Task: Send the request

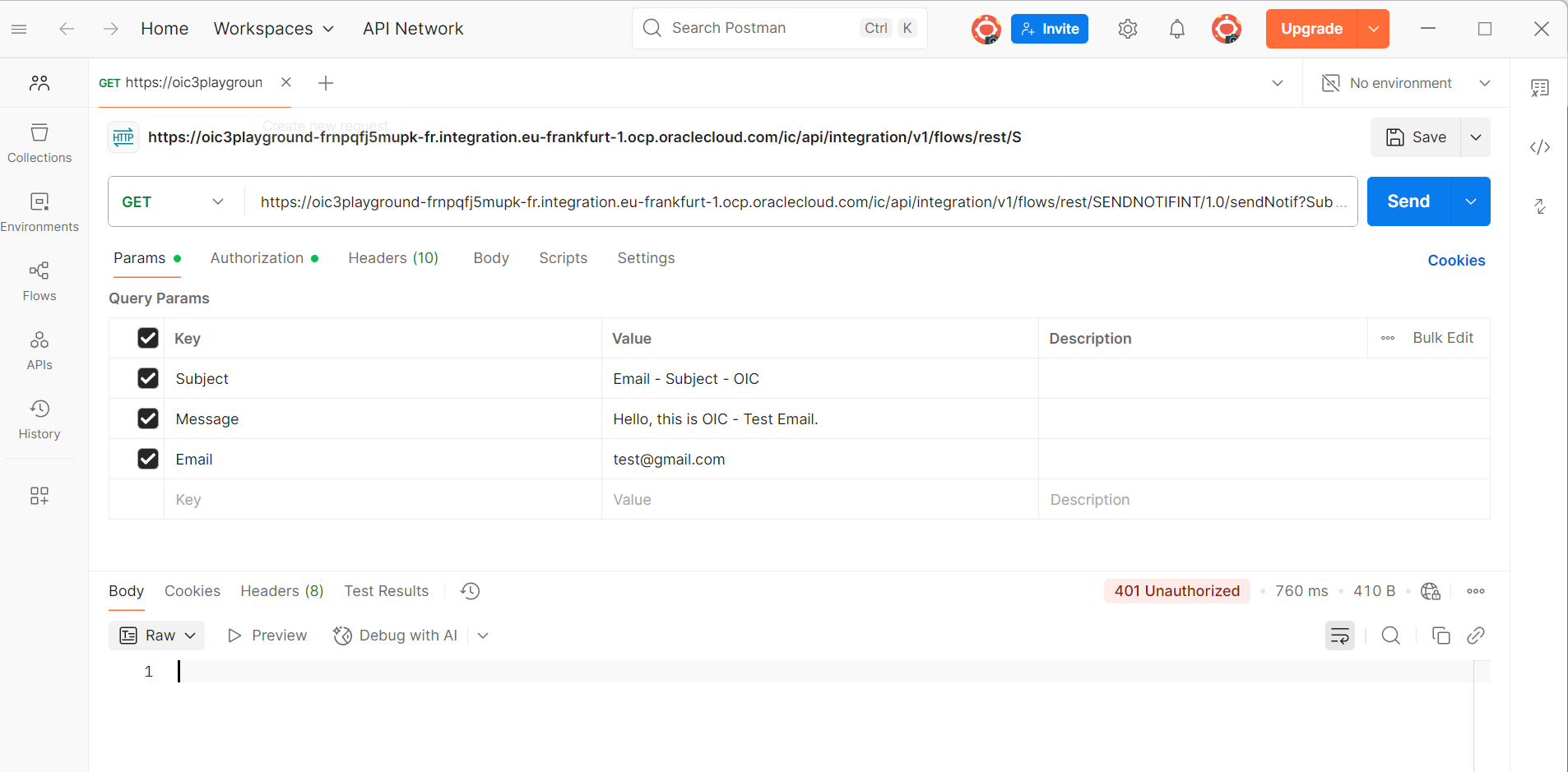Action: pyautogui.click(x=1408, y=201)
